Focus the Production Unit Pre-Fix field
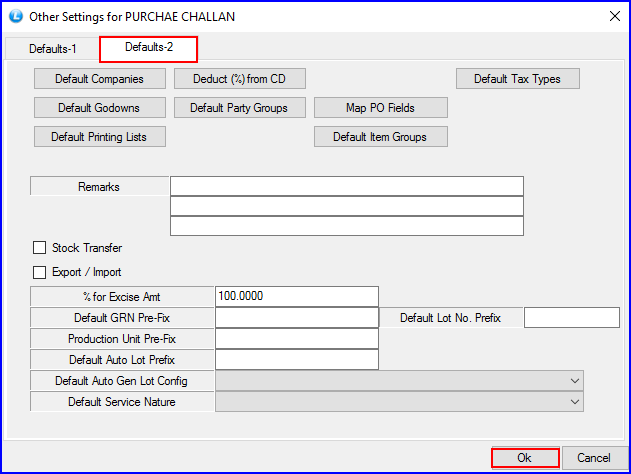This screenshot has height=474, width=631. coord(297,339)
